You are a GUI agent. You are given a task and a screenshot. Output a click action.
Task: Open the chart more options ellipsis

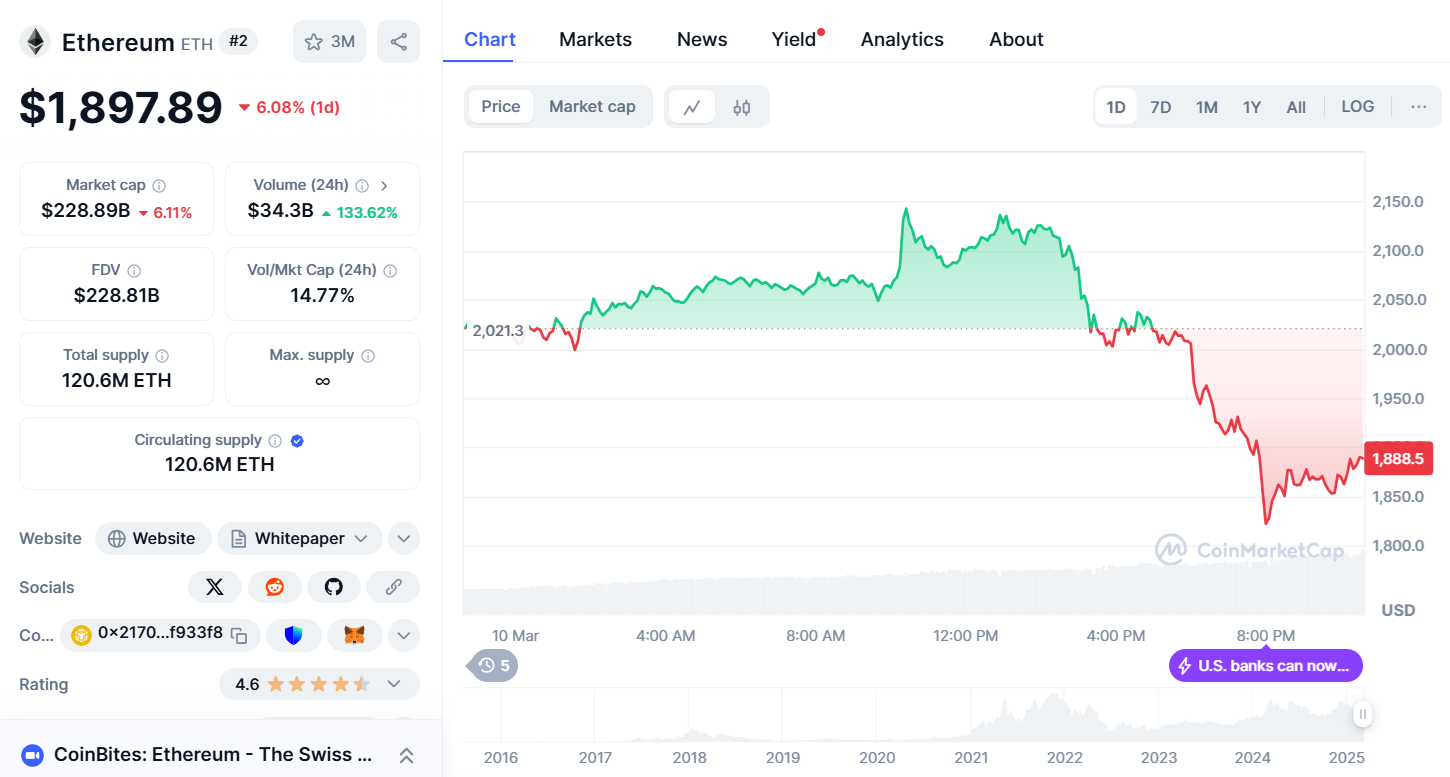tap(1419, 107)
